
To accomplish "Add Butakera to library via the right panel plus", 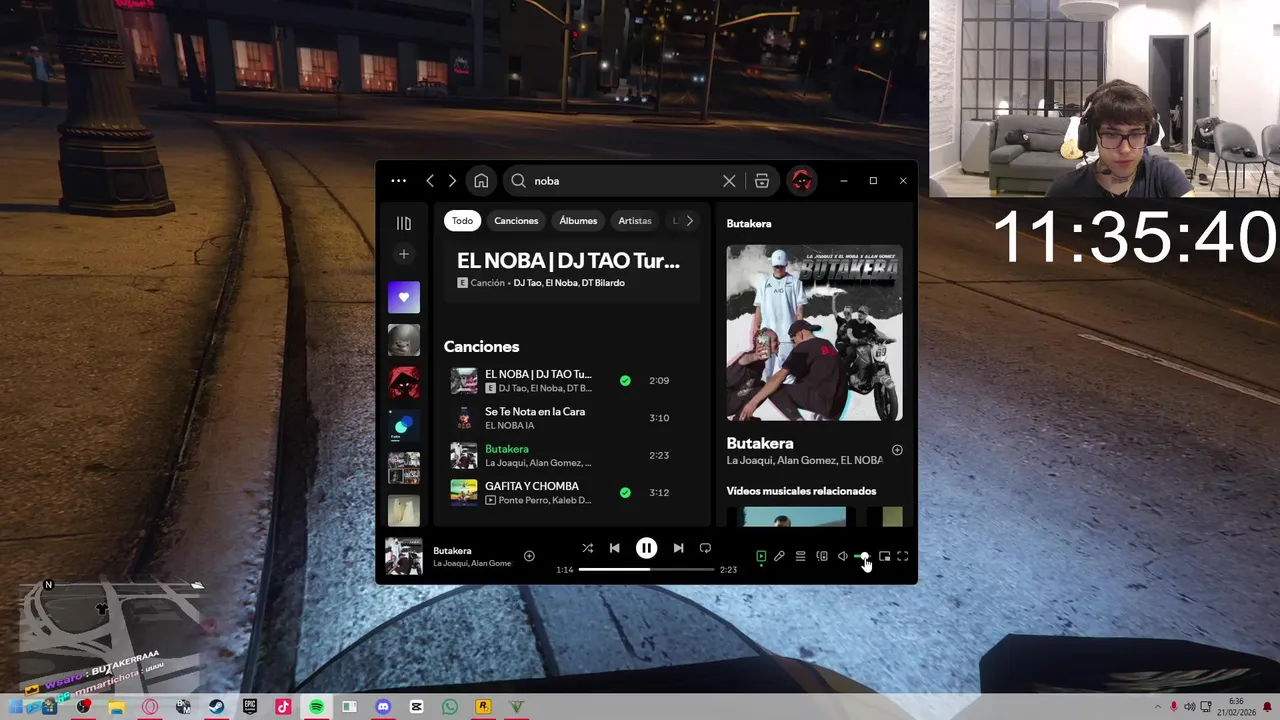I will (897, 450).
